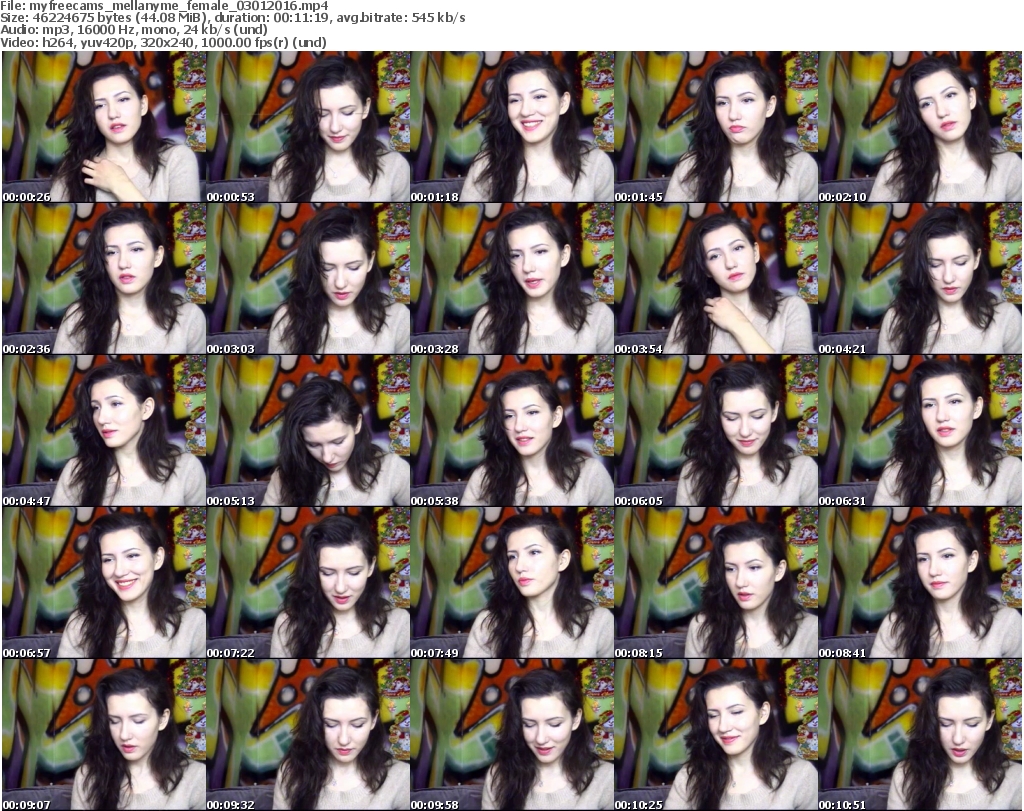The image size is (1024, 811).
Task: Select the thumbnail frame at 00:02:36
Action: pyautogui.click(x=104, y=279)
